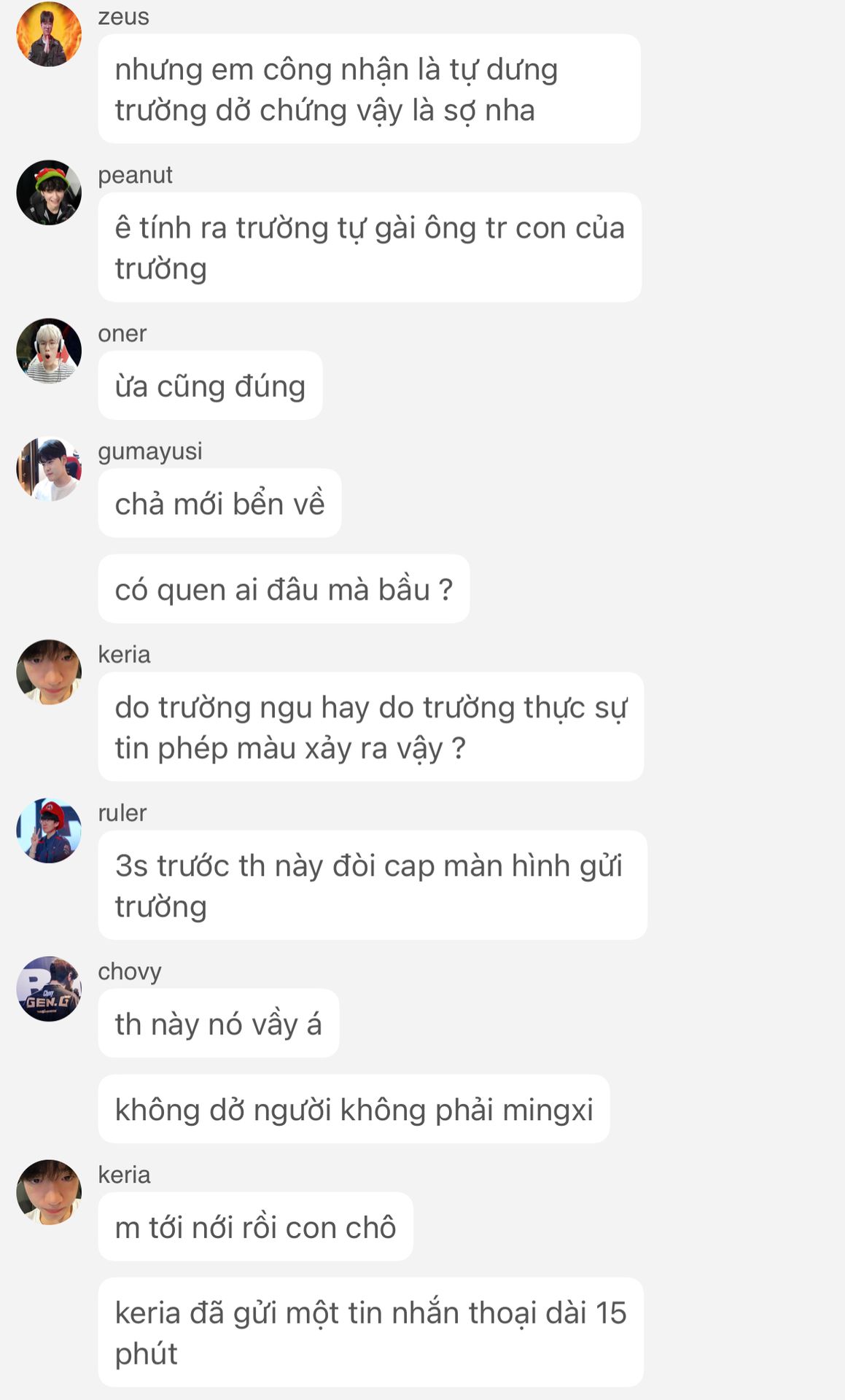Tap gumayusi's profile avatar

pos(49,469)
